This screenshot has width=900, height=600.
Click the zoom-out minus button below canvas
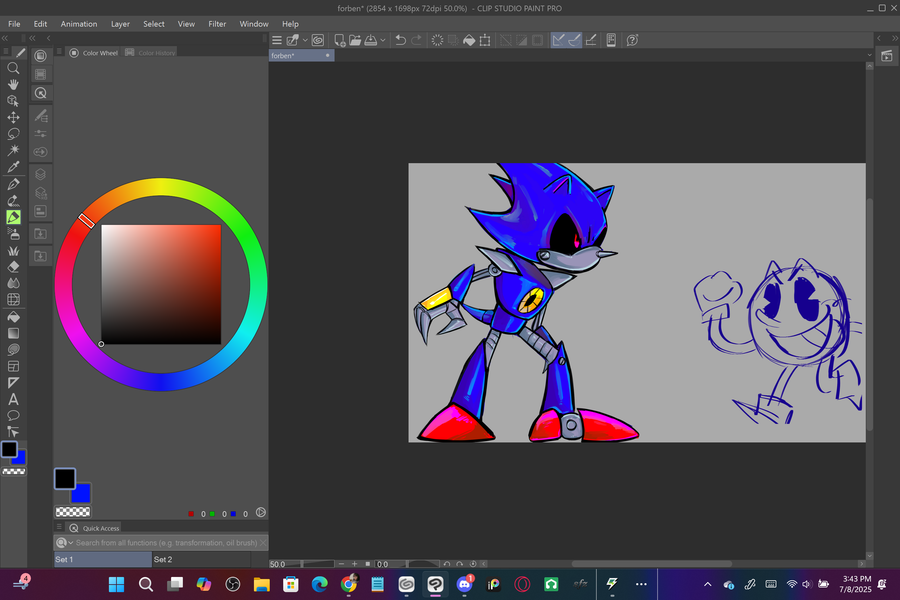click(342, 564)
